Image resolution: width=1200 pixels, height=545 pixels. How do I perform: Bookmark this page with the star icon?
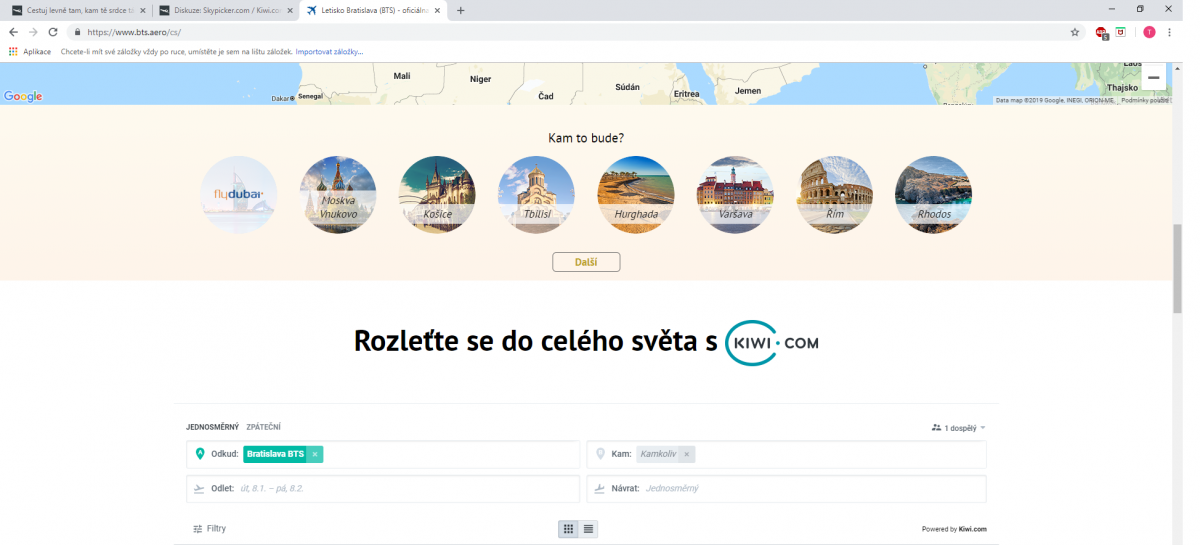1075,32
